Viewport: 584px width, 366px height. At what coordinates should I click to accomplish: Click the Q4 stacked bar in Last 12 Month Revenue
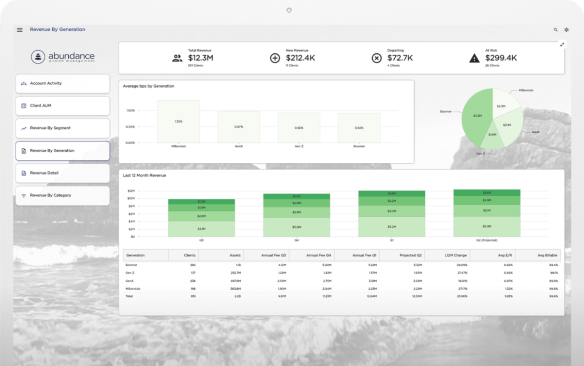point(296,215)
